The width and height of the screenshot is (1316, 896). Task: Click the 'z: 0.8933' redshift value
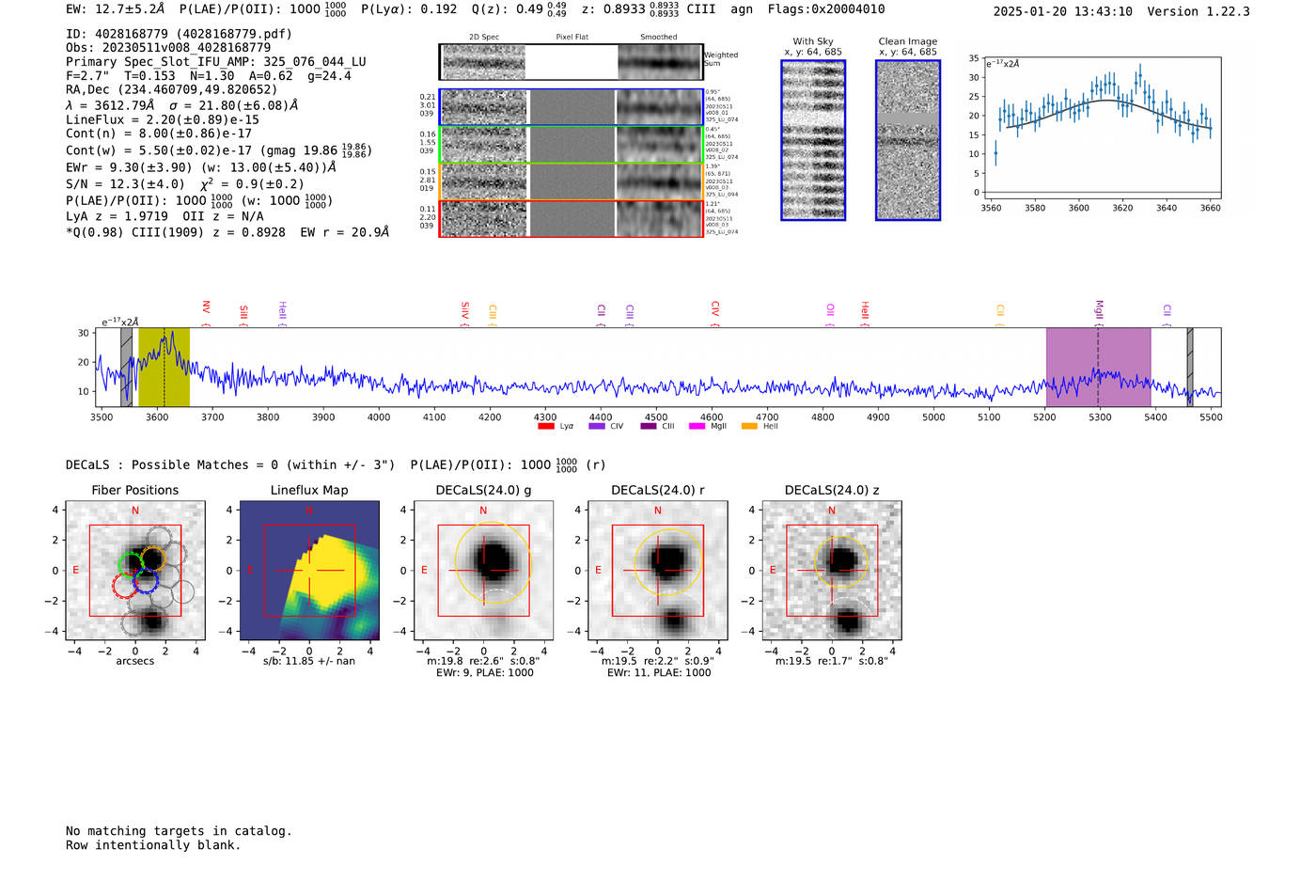[613, 9]
